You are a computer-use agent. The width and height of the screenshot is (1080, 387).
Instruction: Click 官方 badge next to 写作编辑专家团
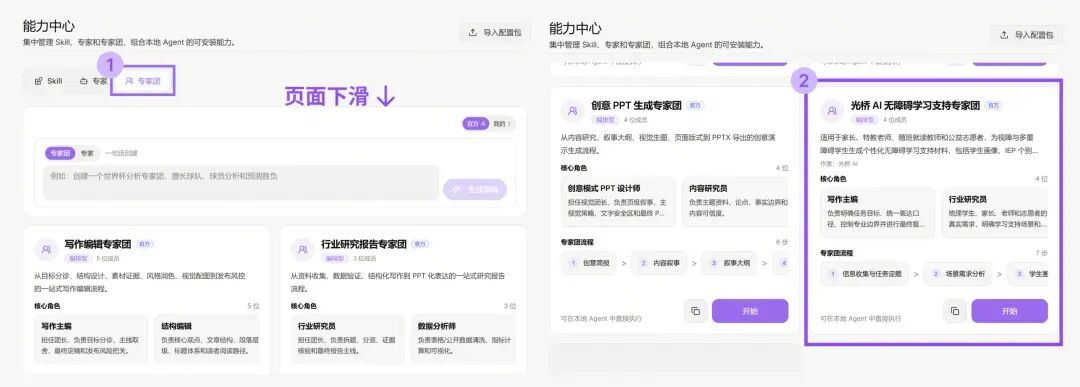point(145,244)
